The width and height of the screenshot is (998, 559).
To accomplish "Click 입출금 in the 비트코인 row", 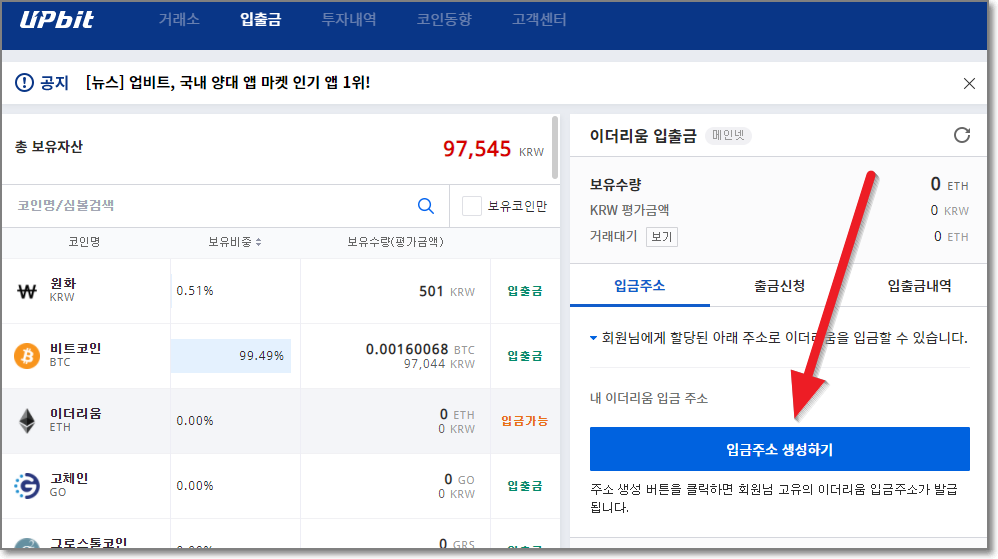I will click(525, 356).
